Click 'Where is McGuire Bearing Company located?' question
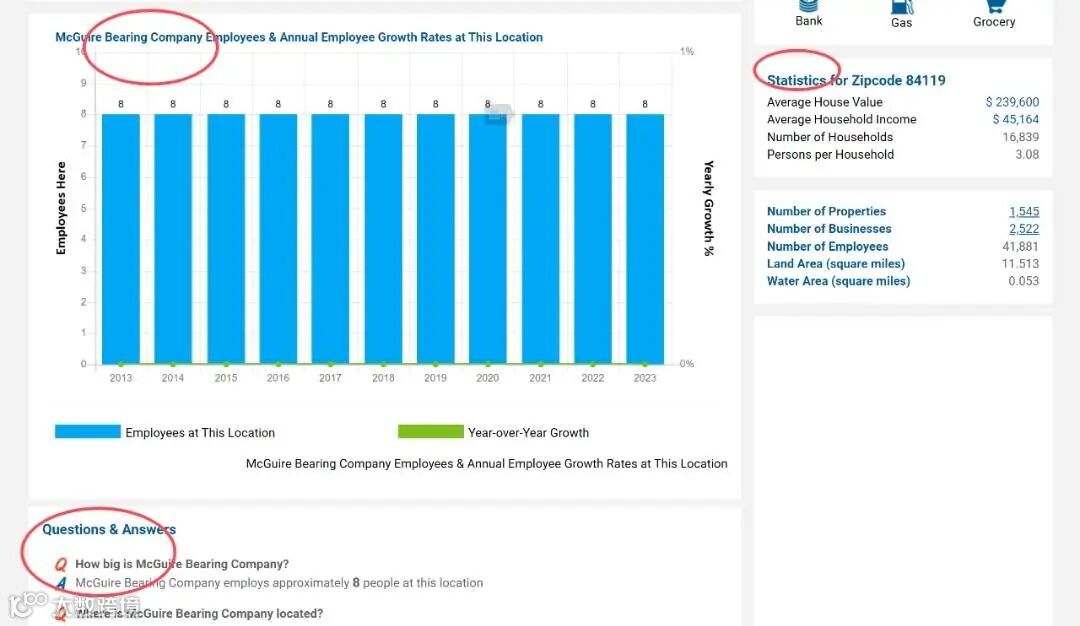 point(199,614)
